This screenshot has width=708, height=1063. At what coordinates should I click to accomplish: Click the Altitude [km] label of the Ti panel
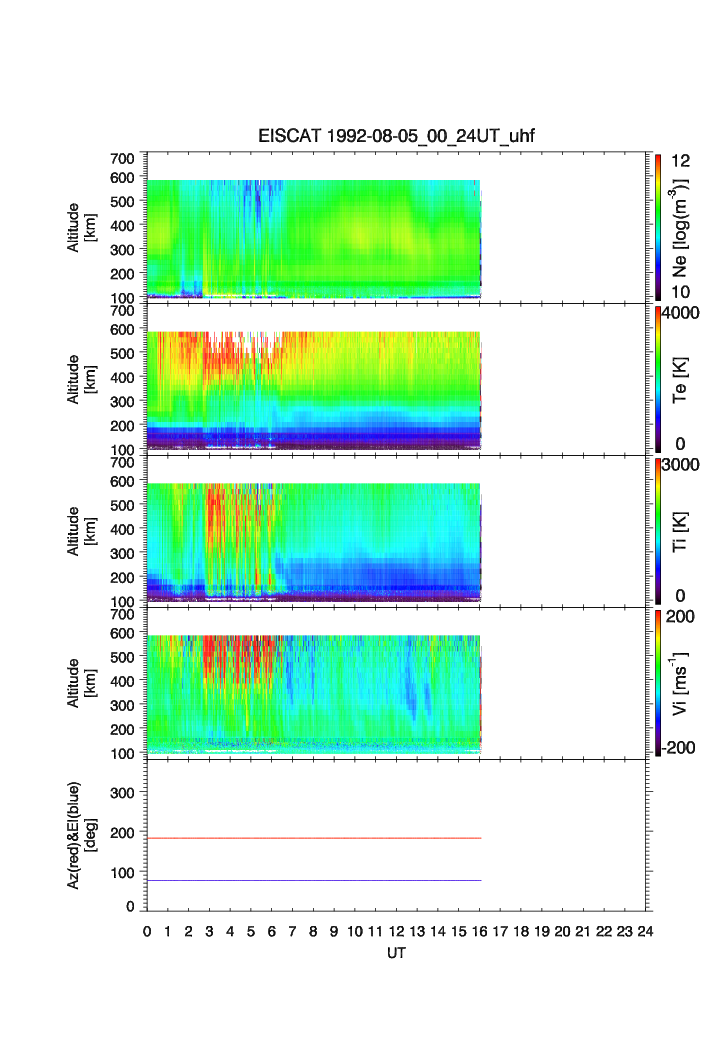point(81,532)
